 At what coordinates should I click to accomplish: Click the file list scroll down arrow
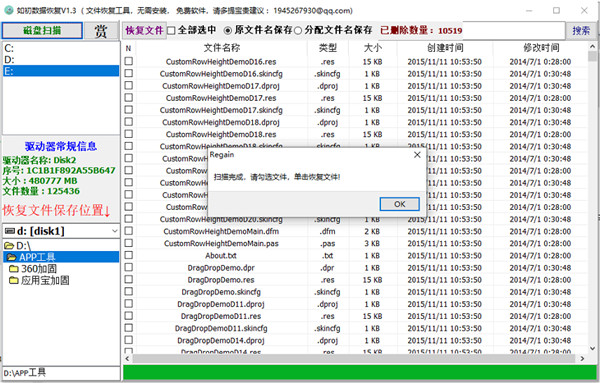point(592,348)
